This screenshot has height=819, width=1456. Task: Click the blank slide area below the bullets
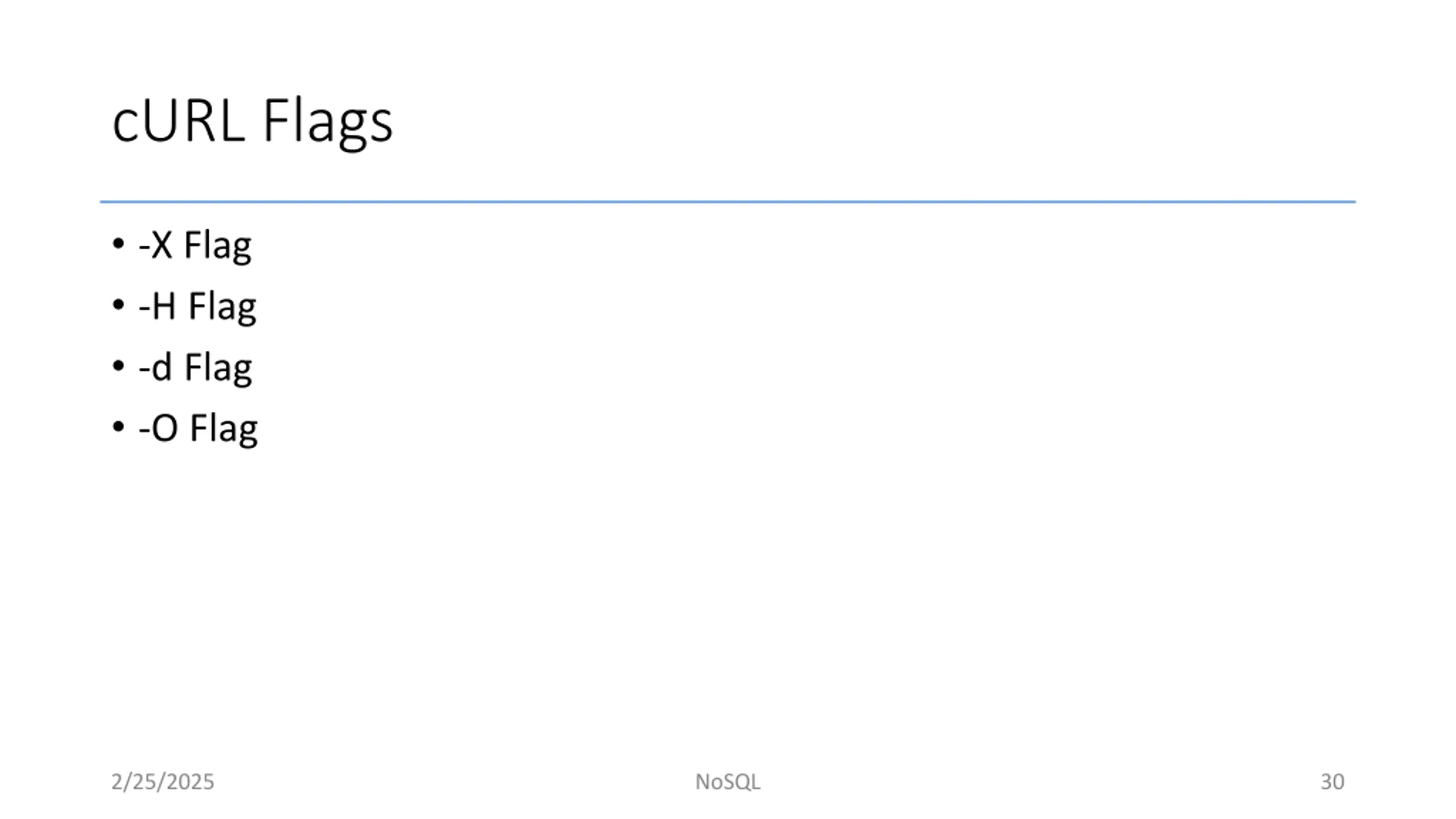(x=728, y=597)
